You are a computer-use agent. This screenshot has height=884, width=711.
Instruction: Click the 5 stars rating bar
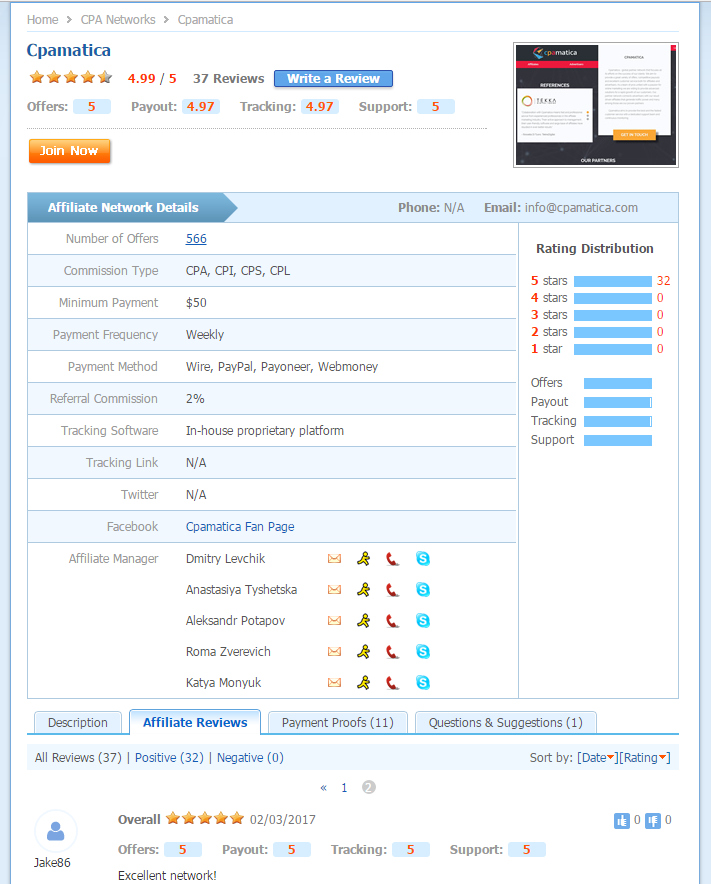coord(613,281)
